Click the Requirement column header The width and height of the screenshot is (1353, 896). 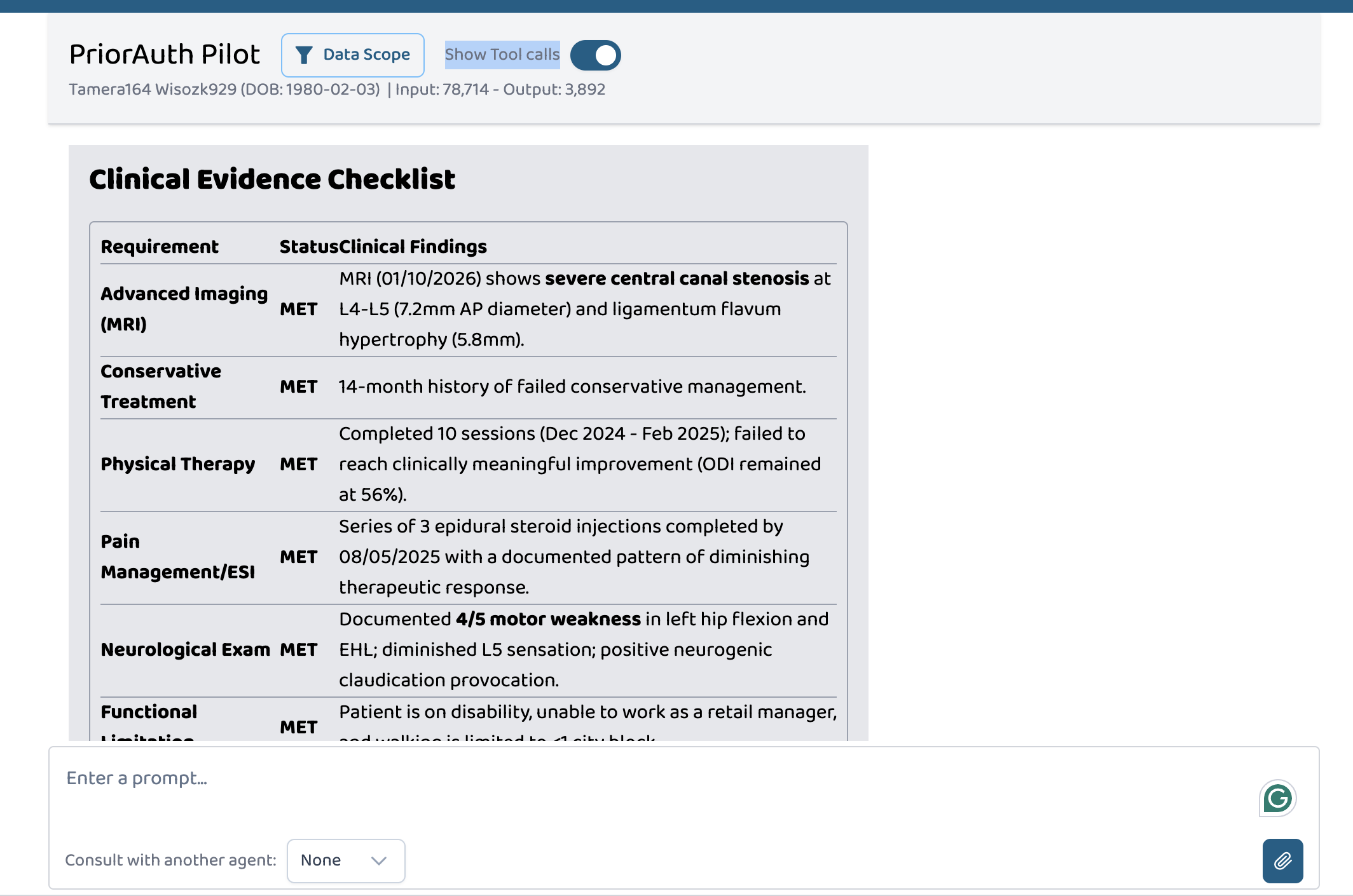160,247
